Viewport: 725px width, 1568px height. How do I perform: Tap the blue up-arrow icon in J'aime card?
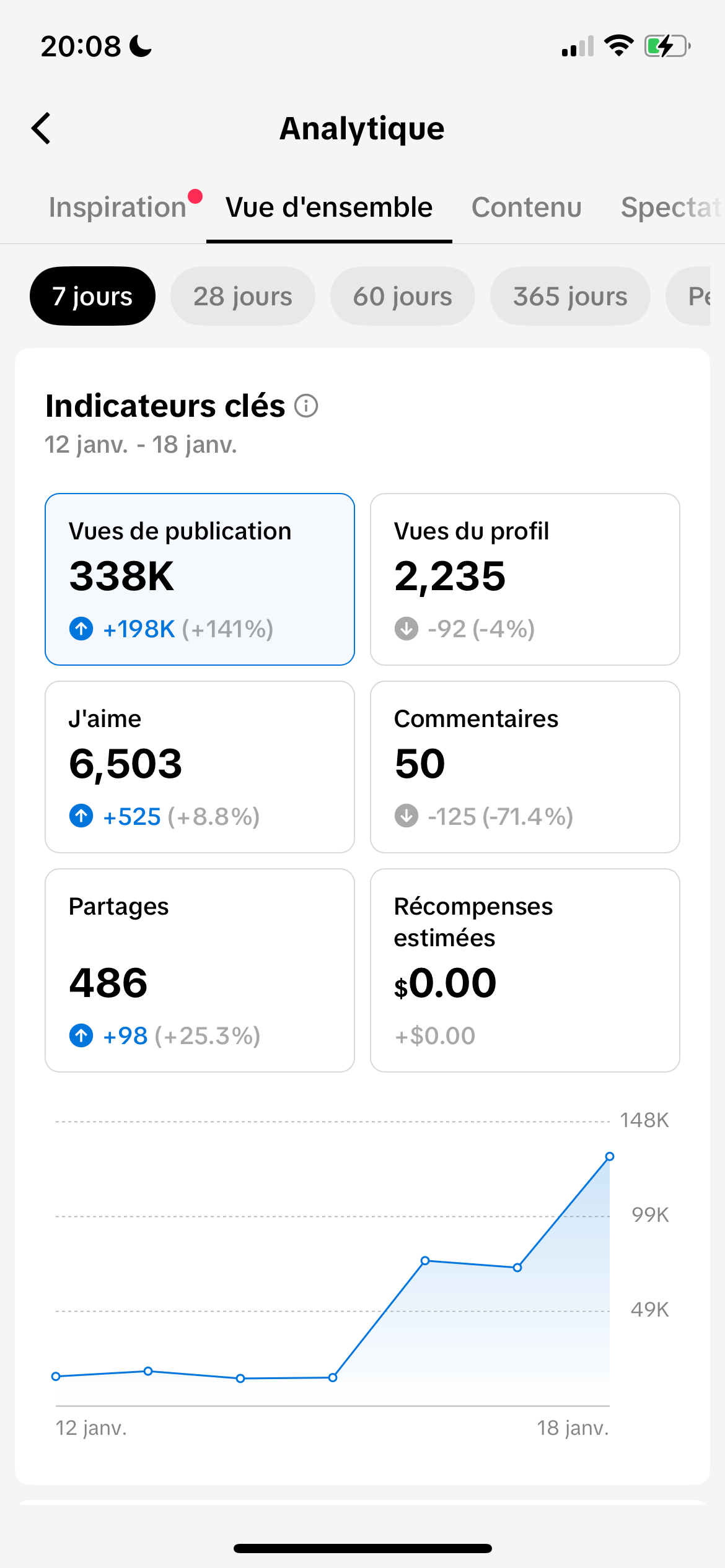pos(81,816)
